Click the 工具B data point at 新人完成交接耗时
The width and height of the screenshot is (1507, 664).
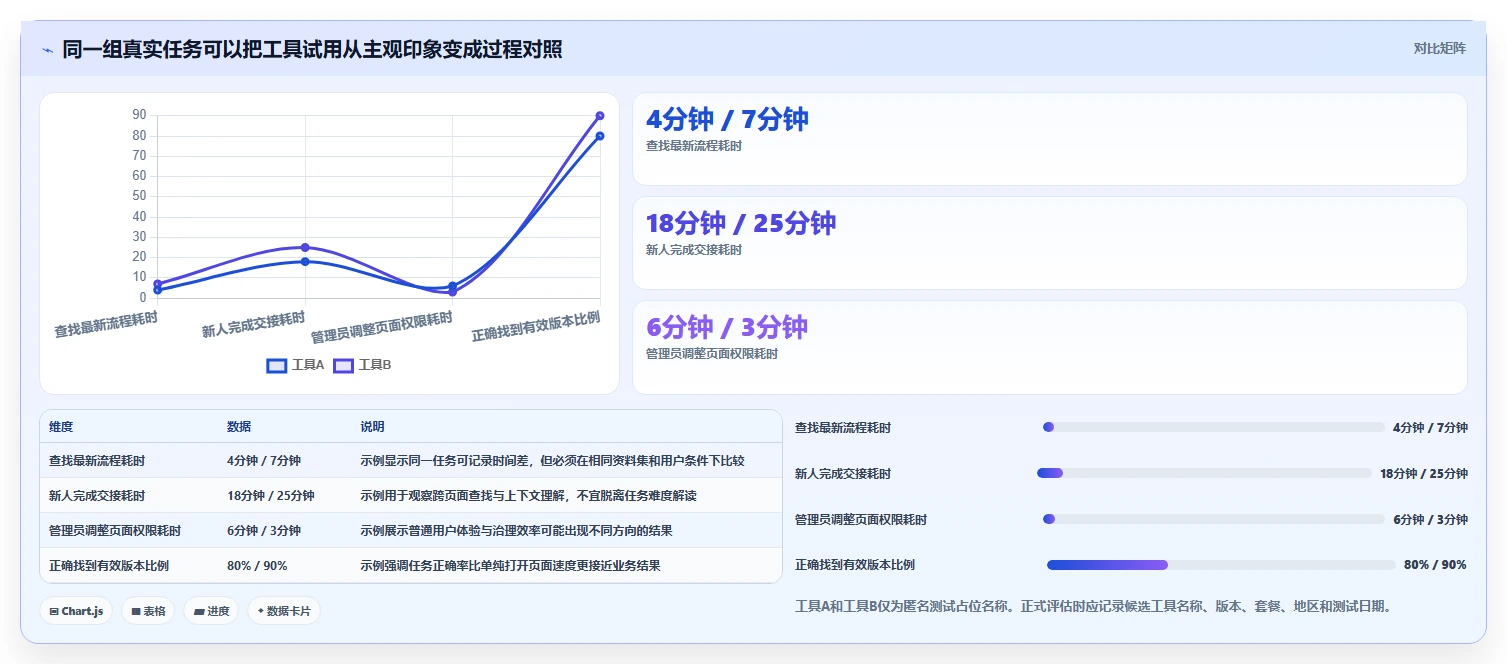pyautogui.click(x=305, y=247)
